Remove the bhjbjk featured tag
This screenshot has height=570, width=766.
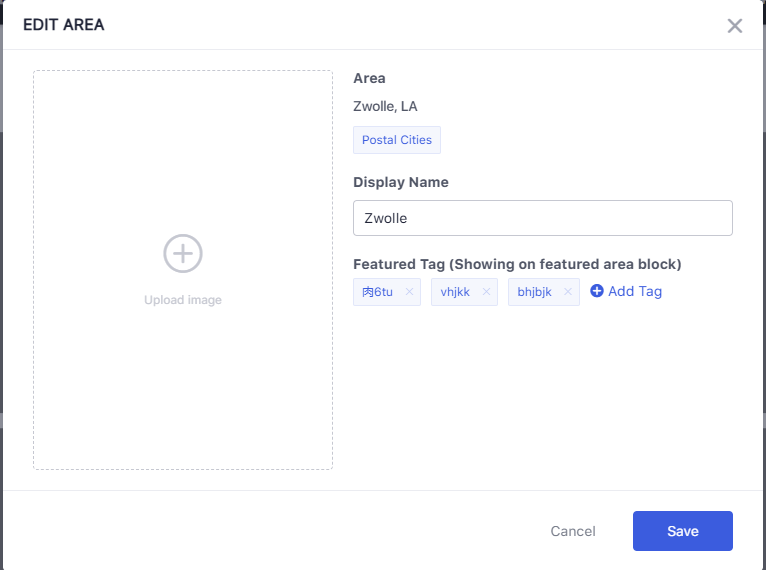(568, 292)
